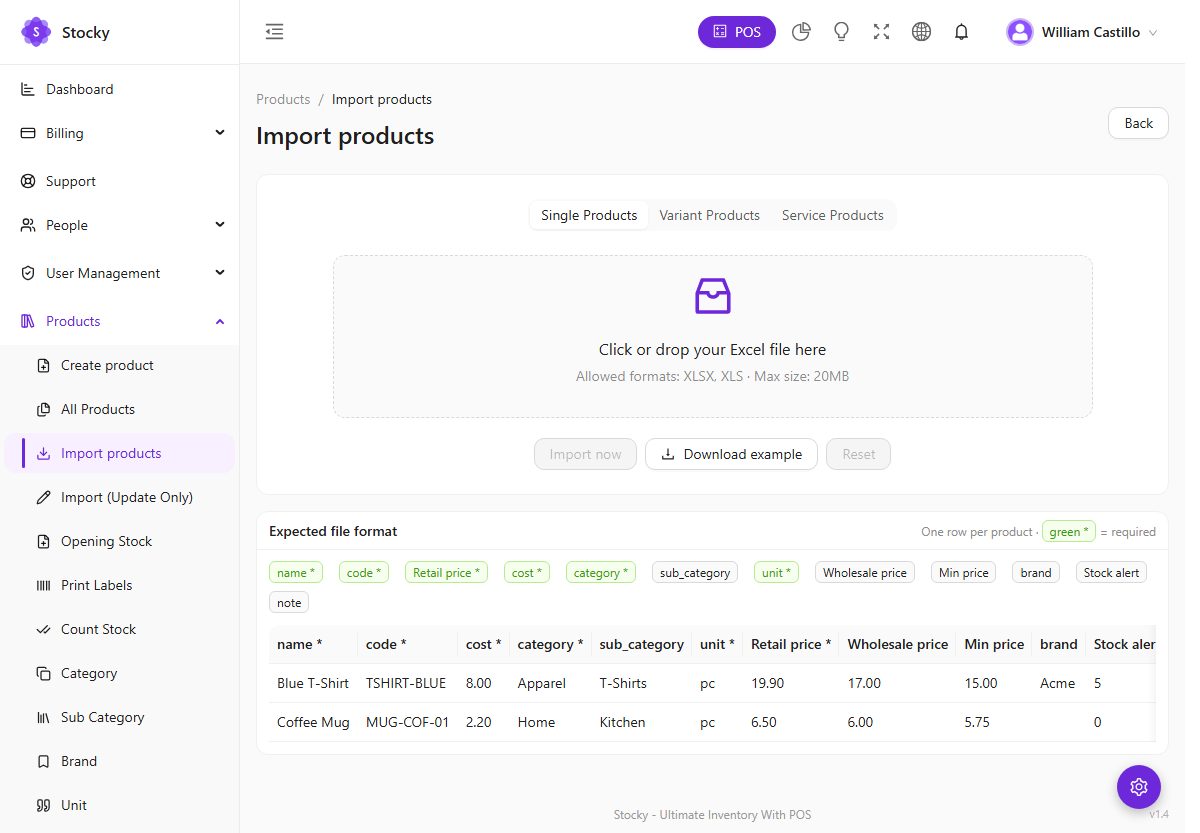Open the pie chart reports icon
1200x833 pixels.
pos(801,32)
